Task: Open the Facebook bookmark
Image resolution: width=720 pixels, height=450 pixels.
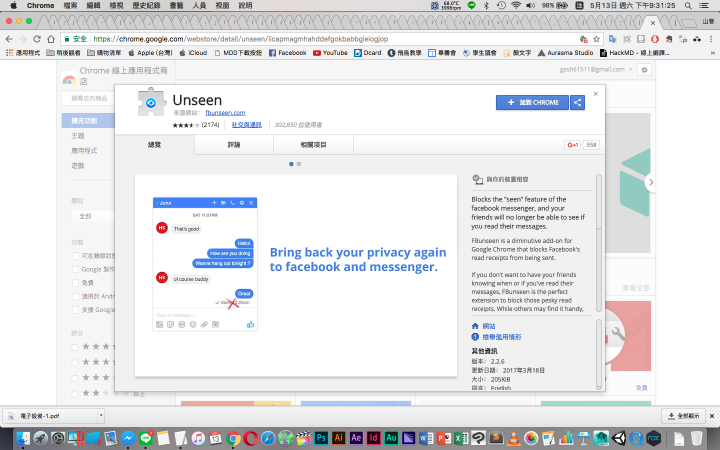Action: 287,53
